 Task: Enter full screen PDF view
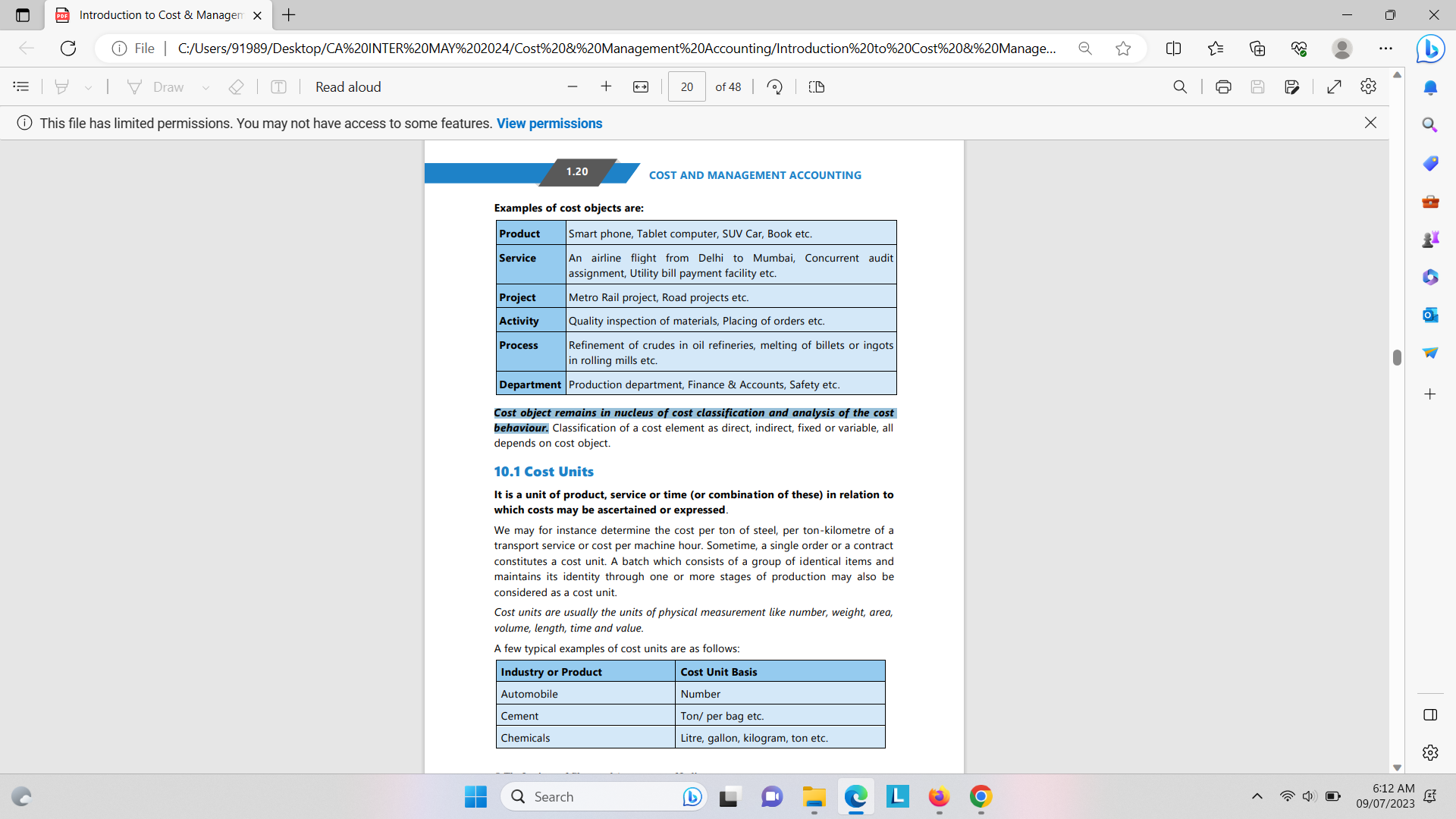[1334, 86]
